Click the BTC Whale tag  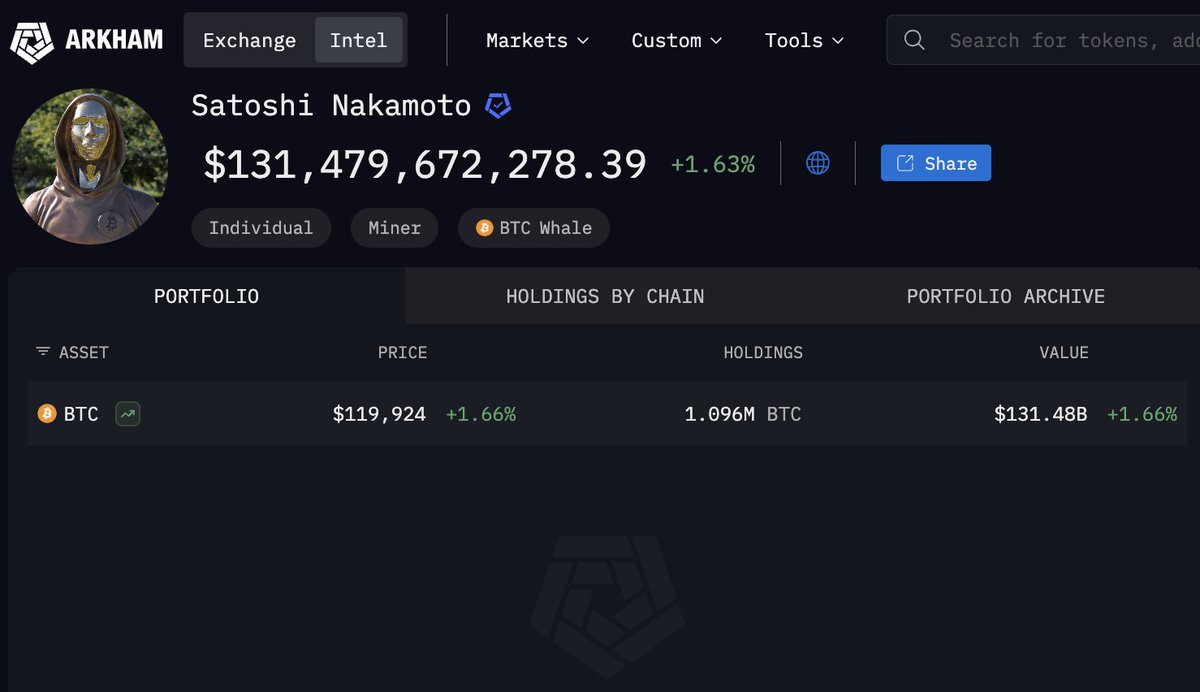534,228
